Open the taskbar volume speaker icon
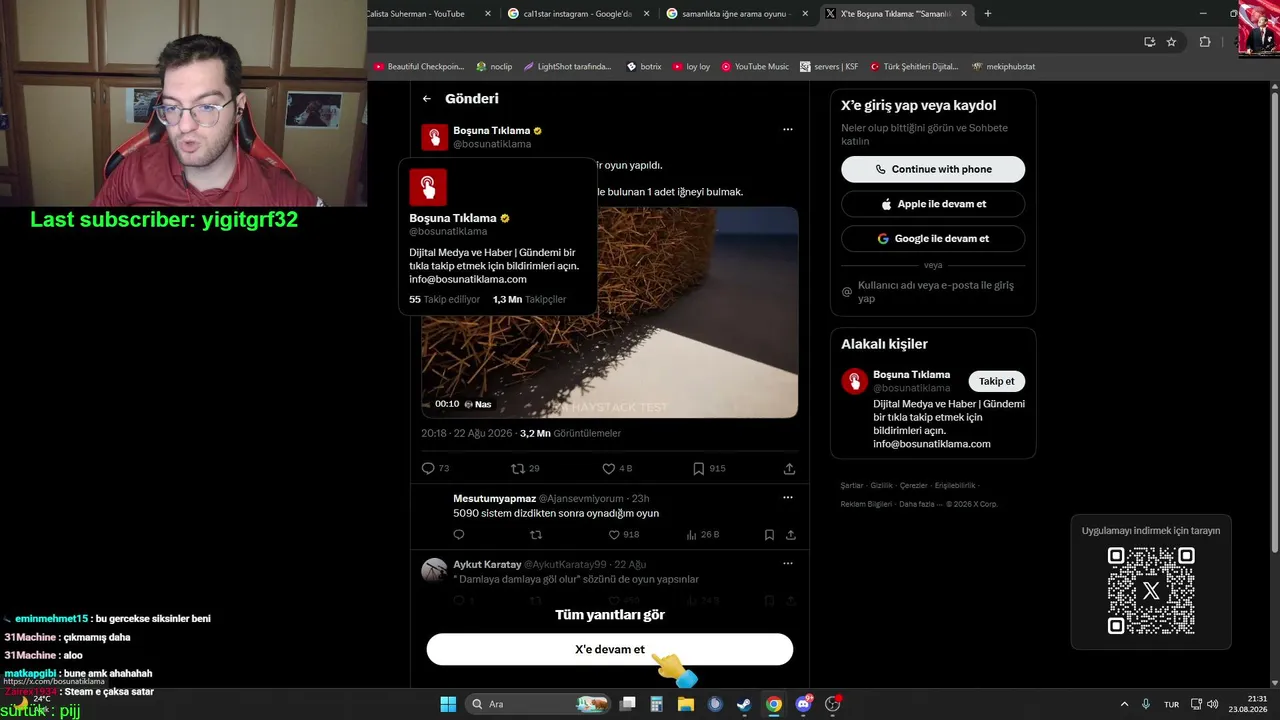Image resolution: width=1280 pixels, height=720 pixels. [x=1212, y=704]
